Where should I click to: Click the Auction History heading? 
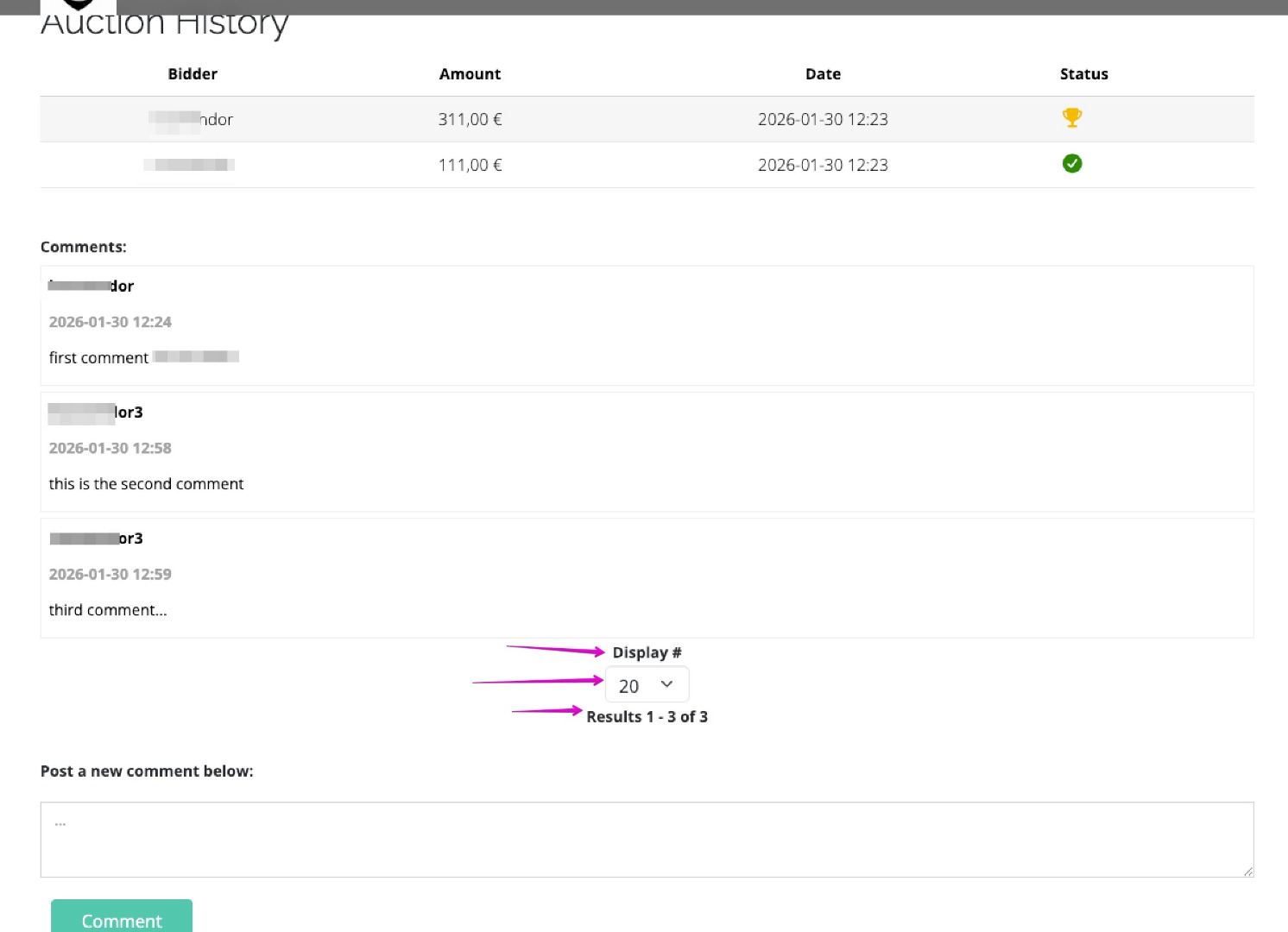click(164, 24)
